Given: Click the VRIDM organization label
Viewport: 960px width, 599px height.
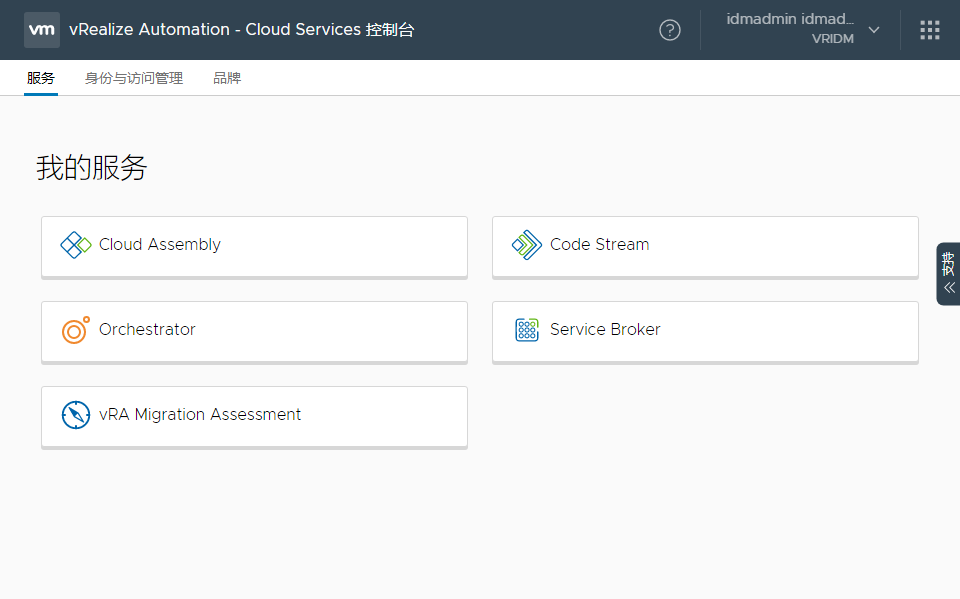Looking at the screenshot, I should 833,39.
